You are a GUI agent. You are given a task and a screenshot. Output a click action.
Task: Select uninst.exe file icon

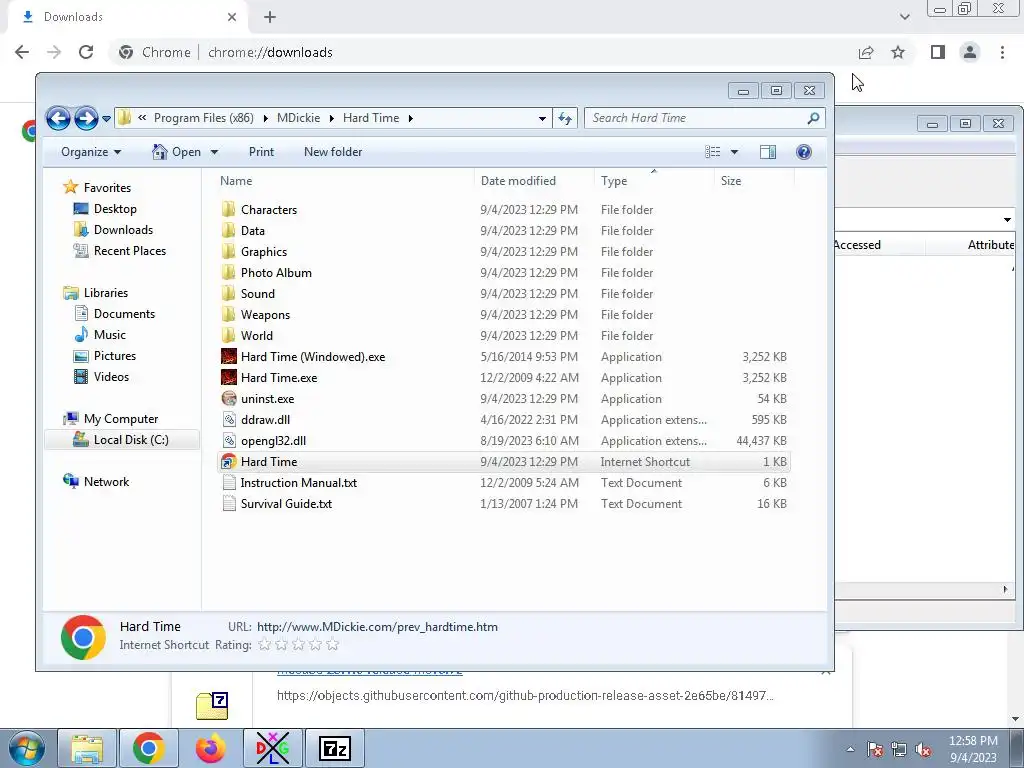[229, 398]
